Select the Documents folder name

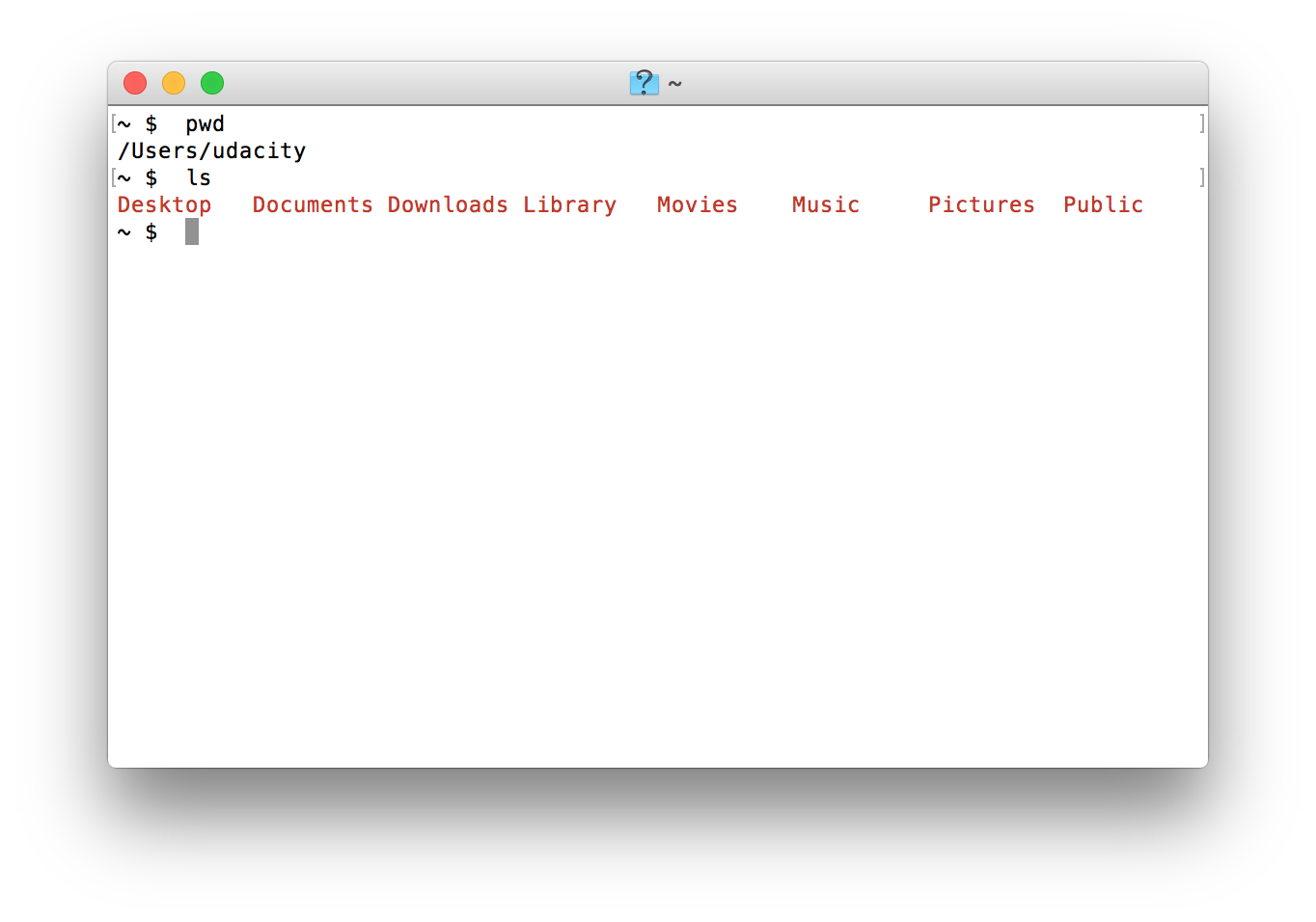(x=312, y=204)
